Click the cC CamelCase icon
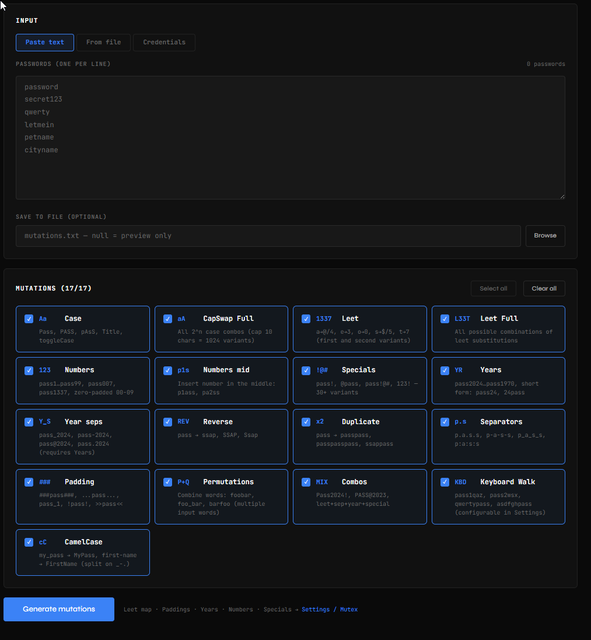The height and width of the screenshot is (640, 591). [x=43, y=542]
